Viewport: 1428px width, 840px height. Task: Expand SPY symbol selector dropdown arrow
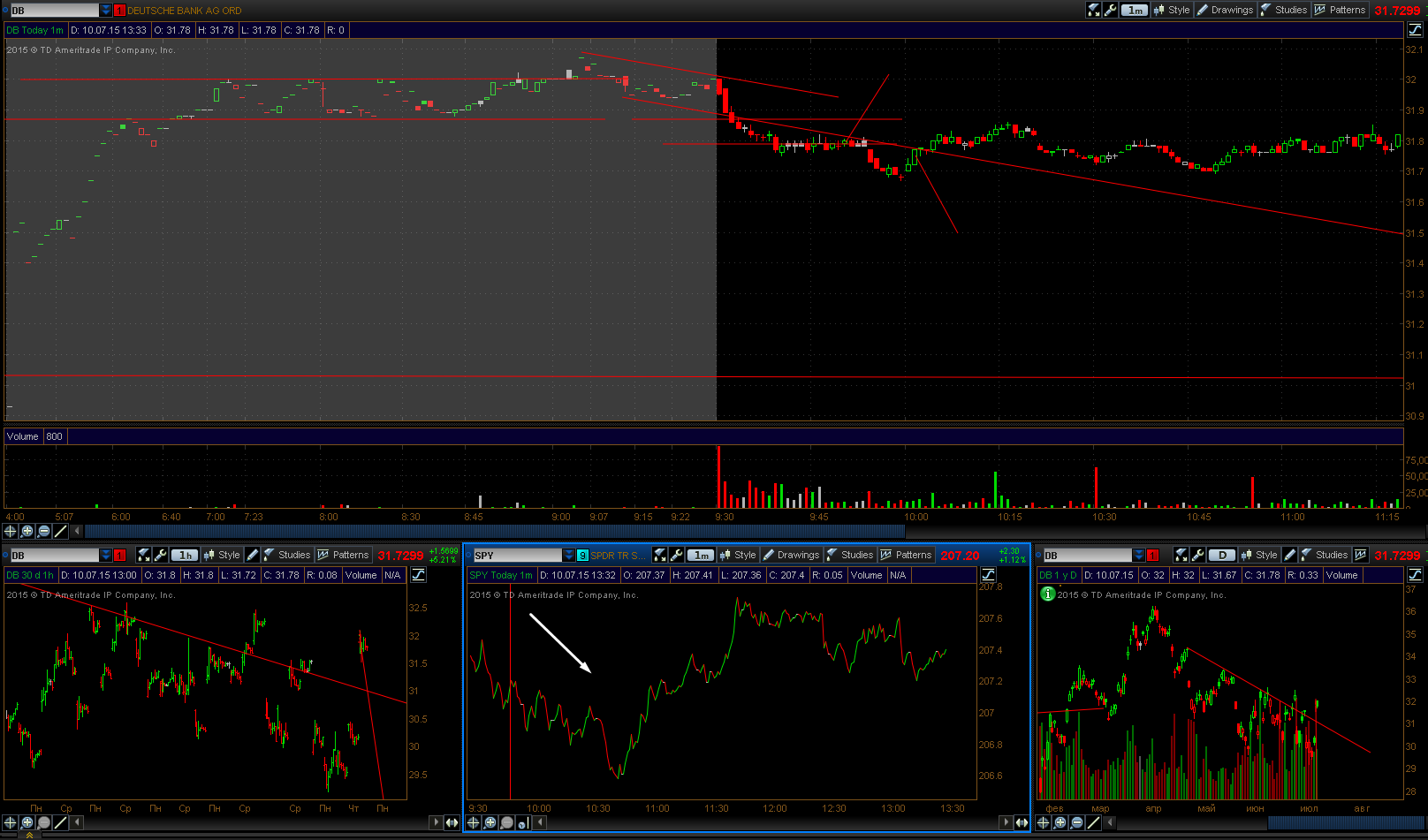click(x=569, y=555)
